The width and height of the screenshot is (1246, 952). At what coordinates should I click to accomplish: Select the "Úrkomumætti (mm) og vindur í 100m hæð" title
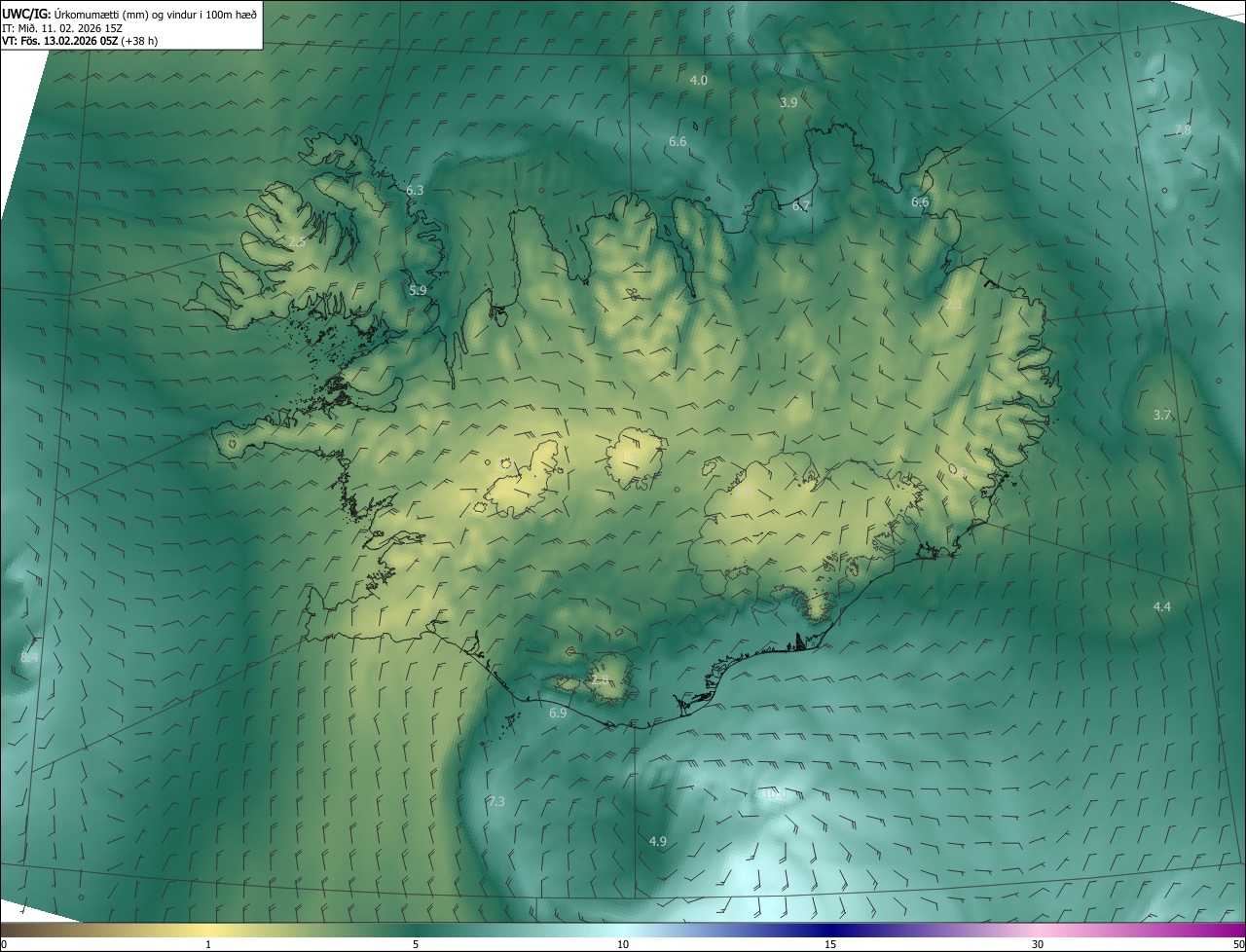pyautogui.click(x=156, y=15)
